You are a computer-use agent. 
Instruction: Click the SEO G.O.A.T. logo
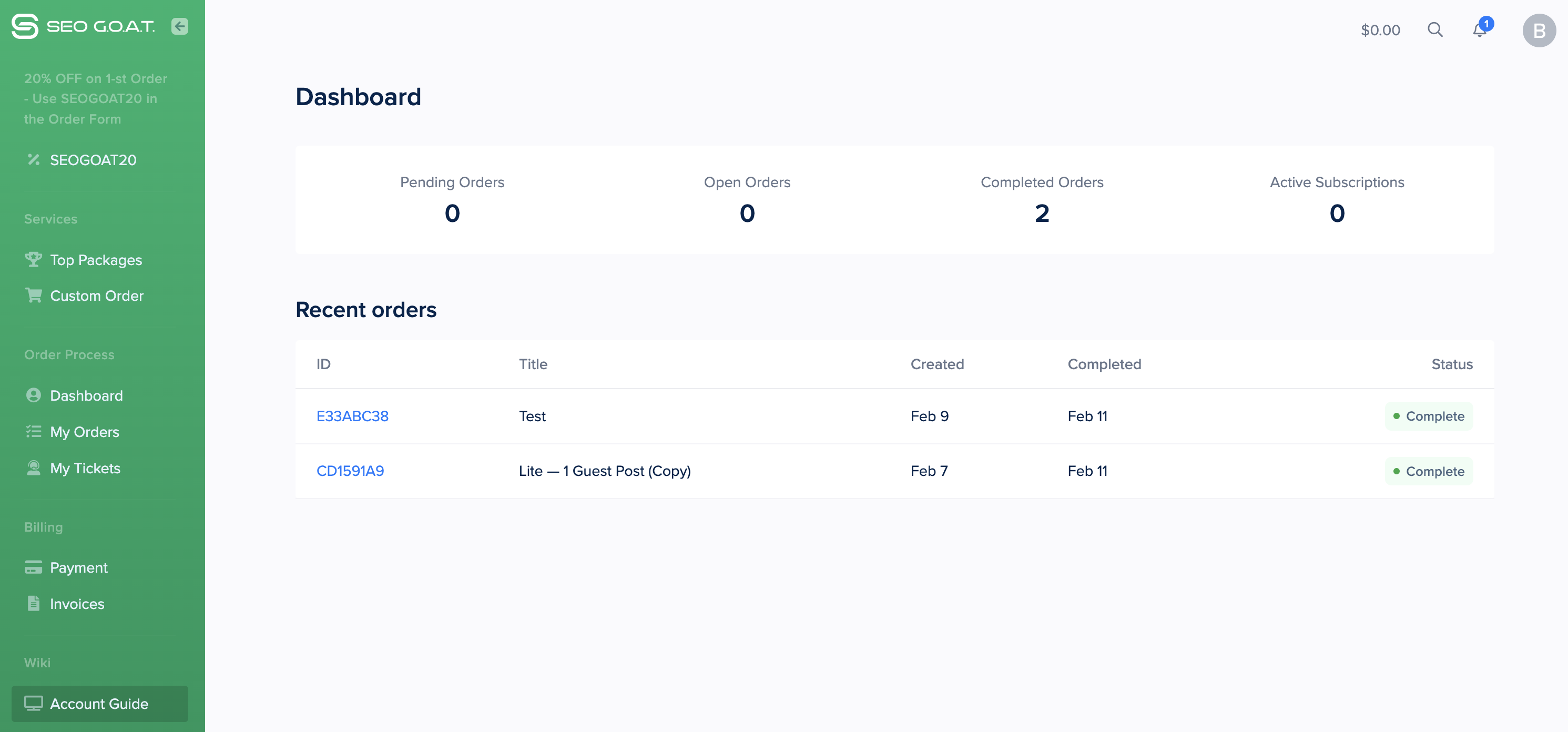(83, 26)
